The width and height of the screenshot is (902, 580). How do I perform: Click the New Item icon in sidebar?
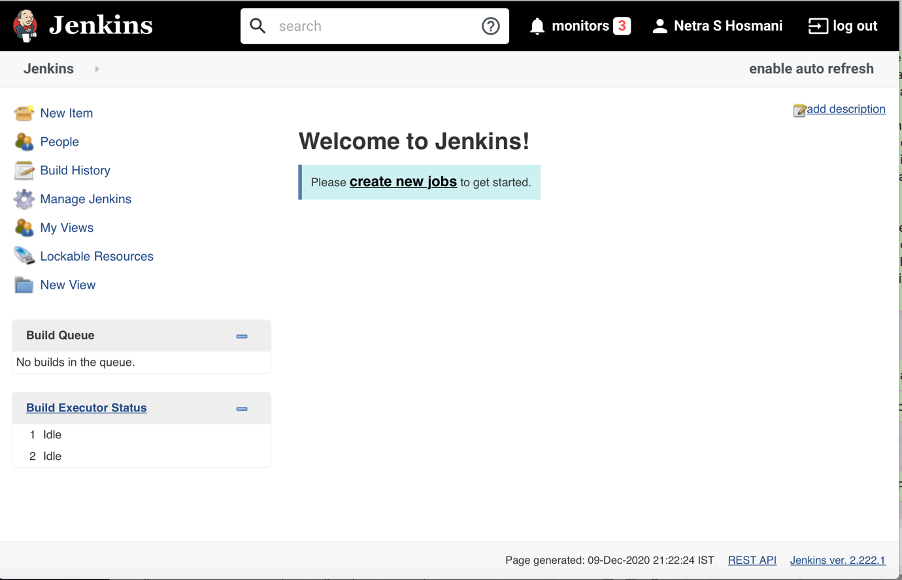23,113
